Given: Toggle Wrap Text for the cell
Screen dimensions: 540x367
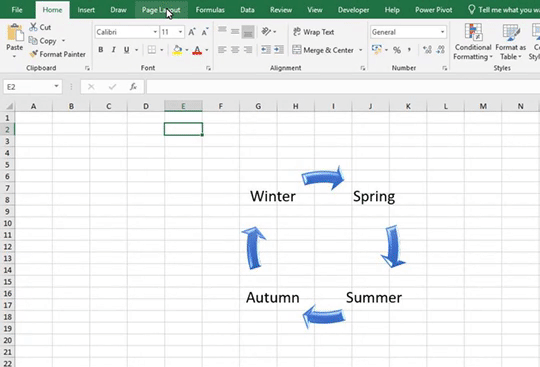Looking at the screenshot, I should tap(313, 32).
